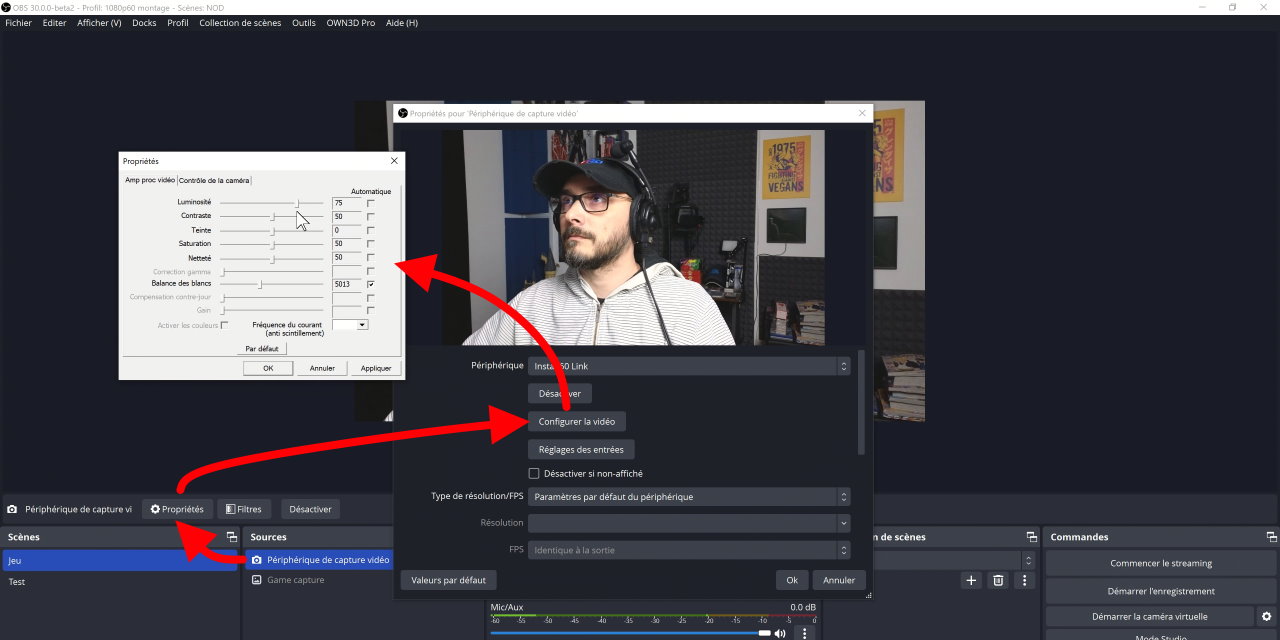The width and height of the screenshot is (1280, 640).
Task: Expand the Périphérique device dropdown
Action: 688,366
